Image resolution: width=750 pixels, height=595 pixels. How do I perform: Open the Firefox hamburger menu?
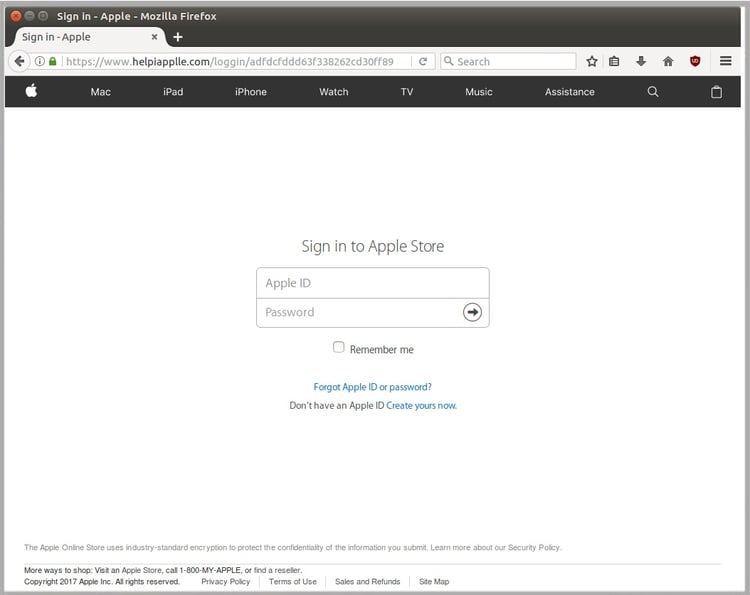point(726,61)
